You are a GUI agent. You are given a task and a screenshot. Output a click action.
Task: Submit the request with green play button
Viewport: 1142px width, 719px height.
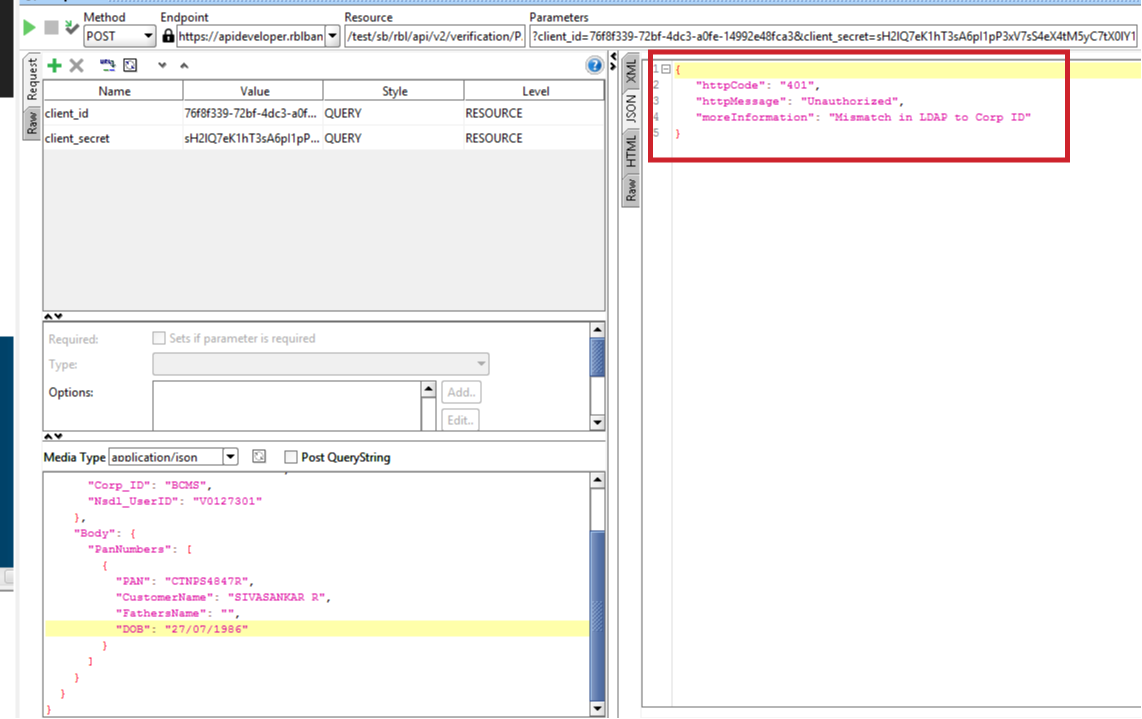[x=29, y=28]
